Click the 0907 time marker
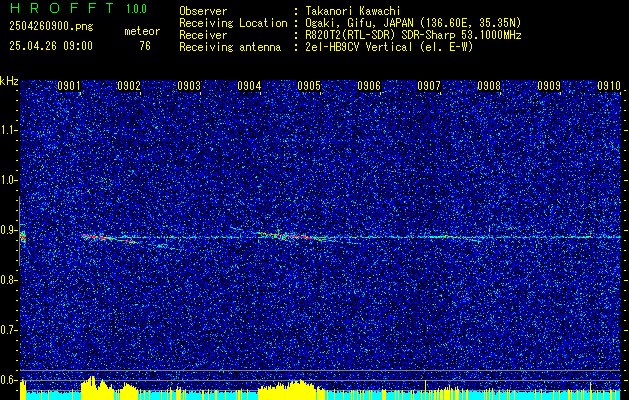Image resolution: width=629 pixels, height=400 pixels. pos(429,86)
